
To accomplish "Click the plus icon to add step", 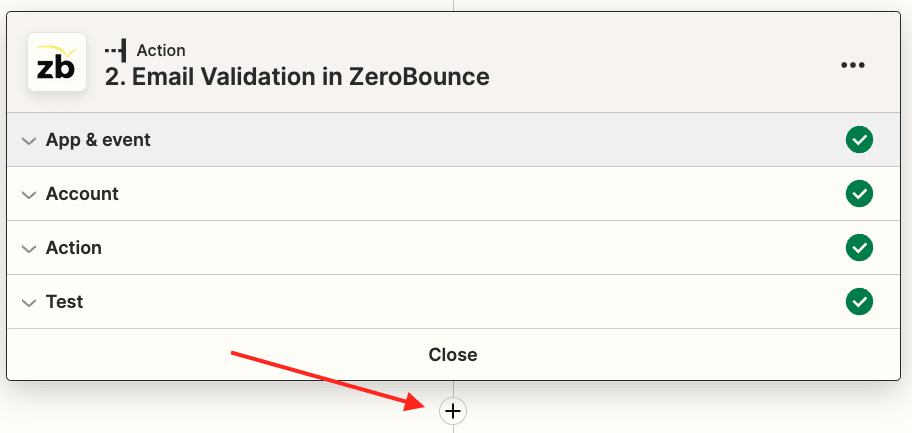I will click(453, 410).
